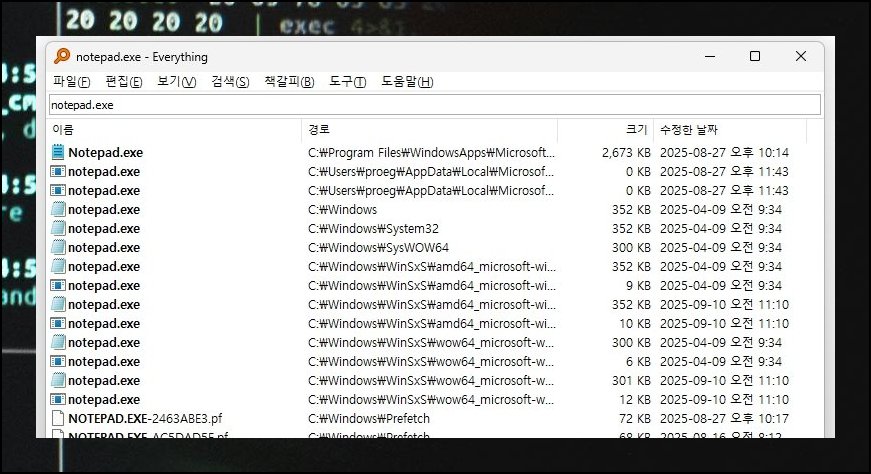Select the file name NOTEPAD.EXE-2463ABE3.pf
This screenshot has width=871, height=474.
145,418
